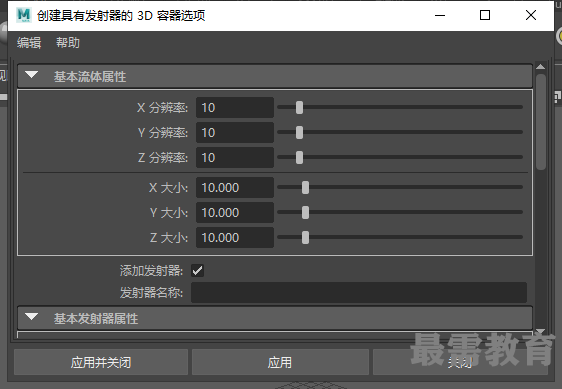Image resolution: width=562 pixels, height=389 pixels.
Task: Click the 关闭 button
Action: tap(460, 362)
